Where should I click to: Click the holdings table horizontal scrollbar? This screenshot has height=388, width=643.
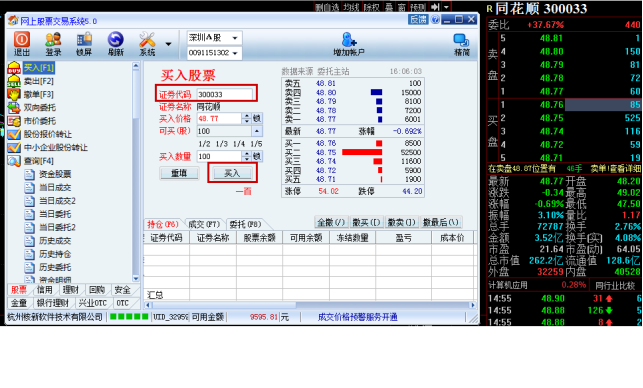tap(310, 305)
